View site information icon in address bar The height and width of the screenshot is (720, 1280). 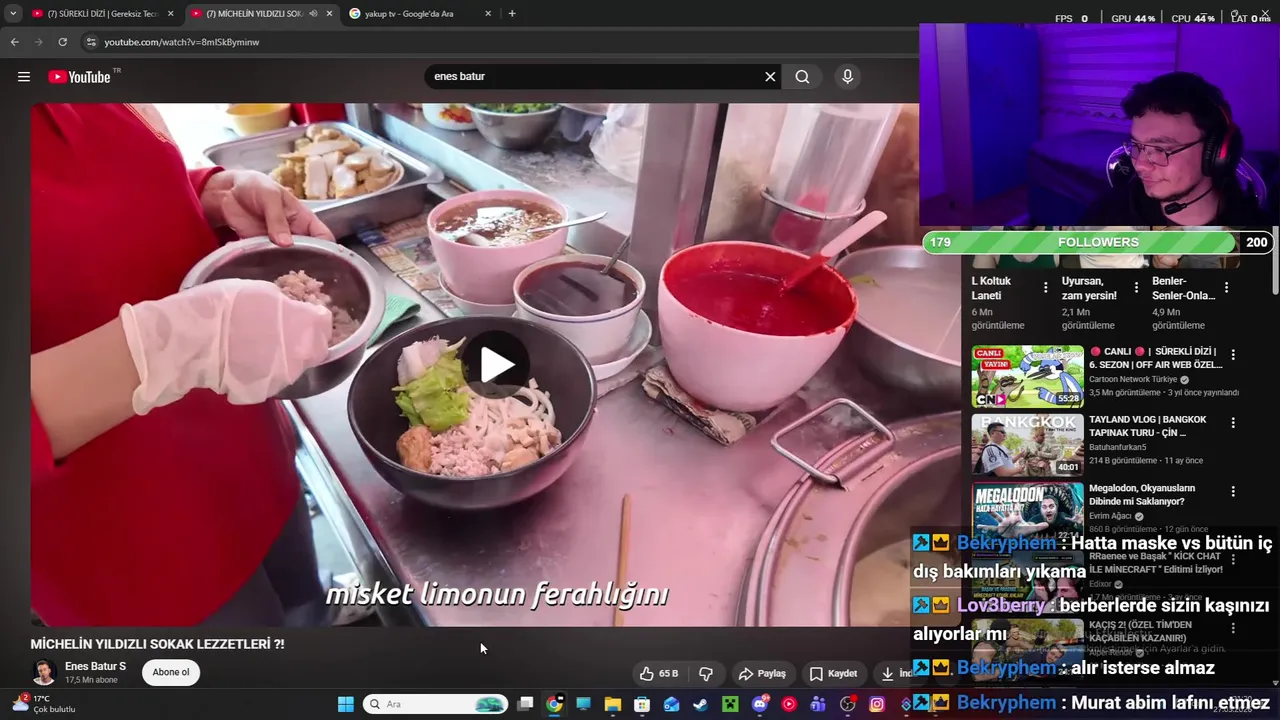91,42
